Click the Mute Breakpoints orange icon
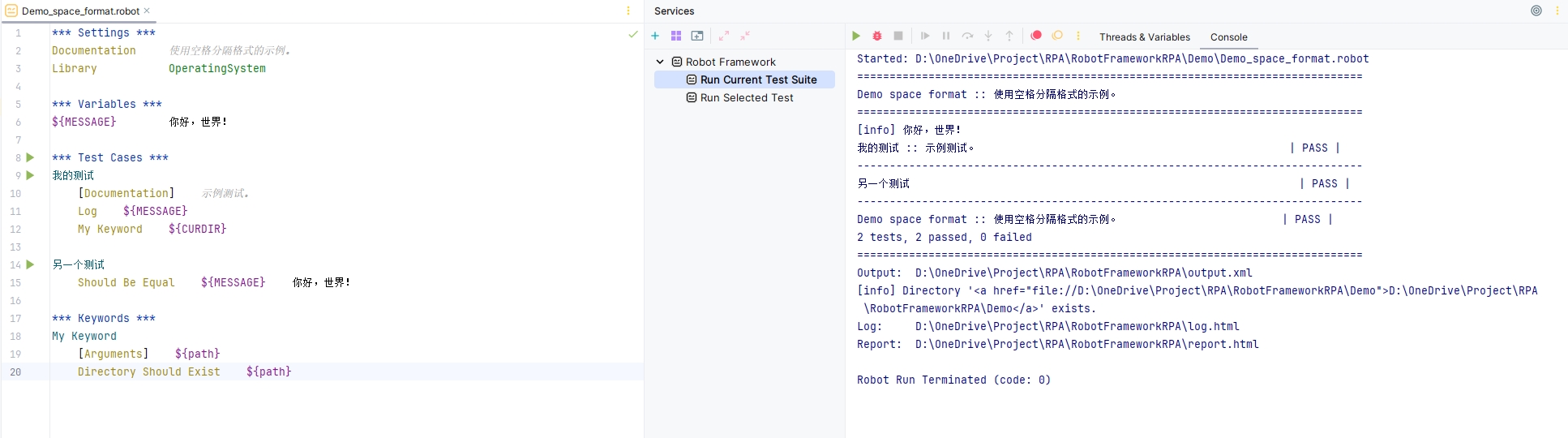This screenshot has height=438, width=1568. (1057, 36)
